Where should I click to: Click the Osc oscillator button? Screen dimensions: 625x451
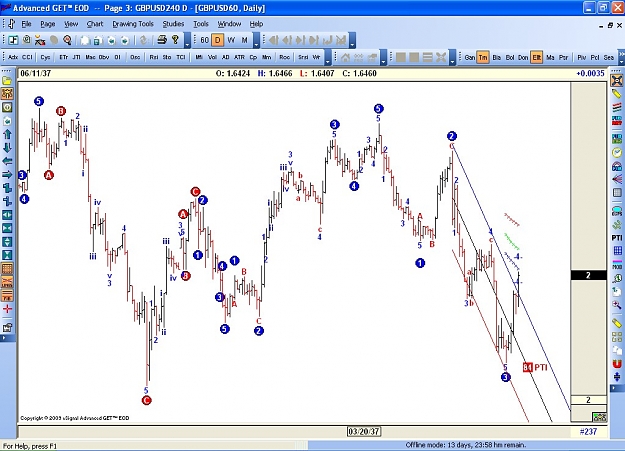pos(135,57)
